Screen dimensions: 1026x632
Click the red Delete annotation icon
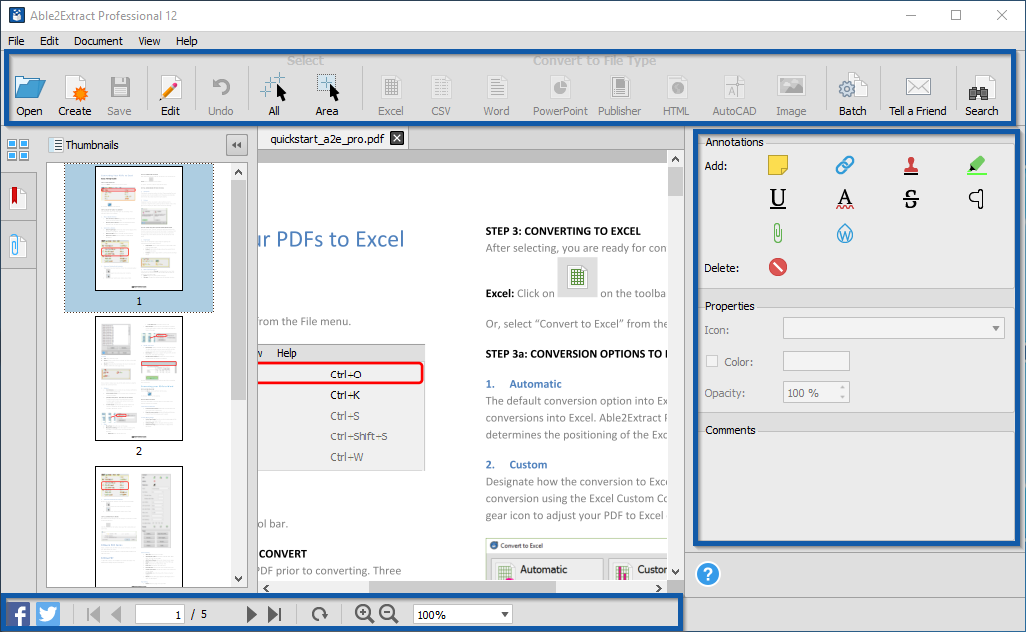[x=777, y=267]
